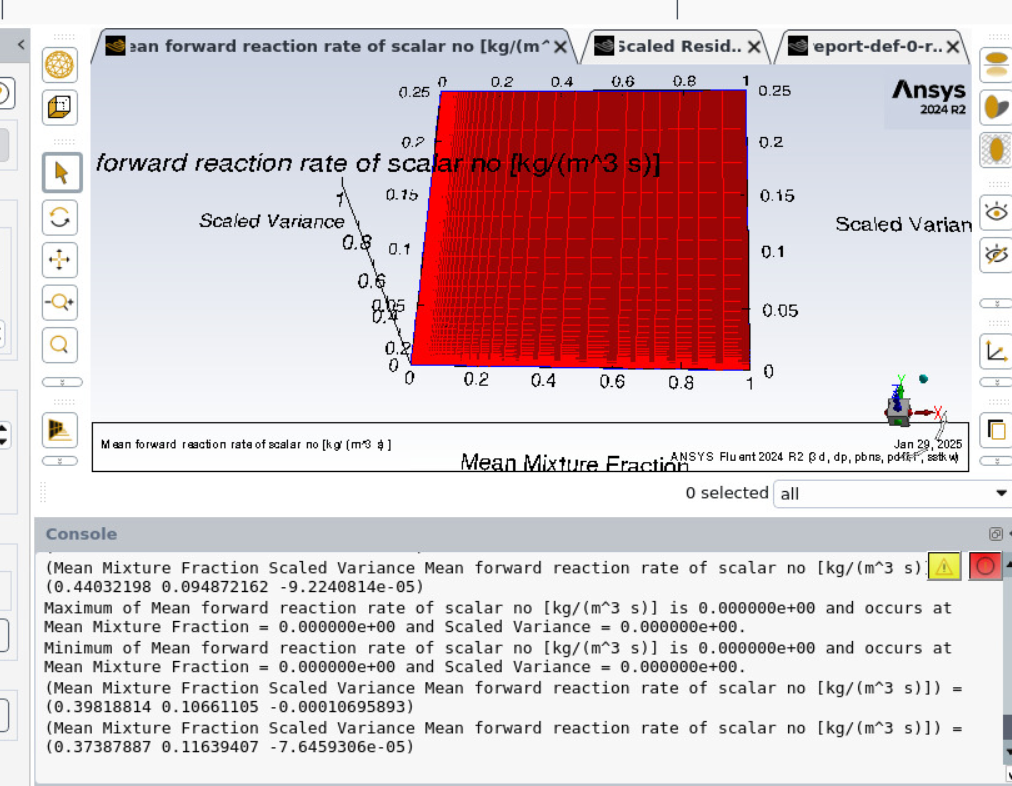This screenshot has width=1012, height=786.
Task: Click the overlapping squares copy icon
Action: point(997,430)
